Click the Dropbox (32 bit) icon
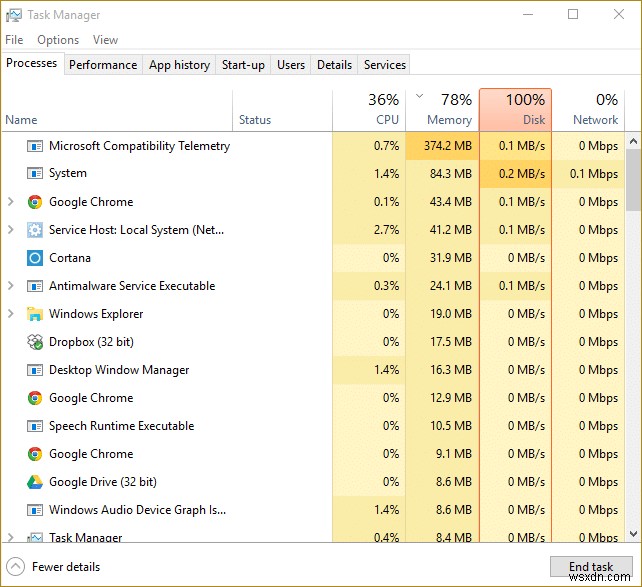The width and height of the screenshot is (642, 587). point(35,342)
